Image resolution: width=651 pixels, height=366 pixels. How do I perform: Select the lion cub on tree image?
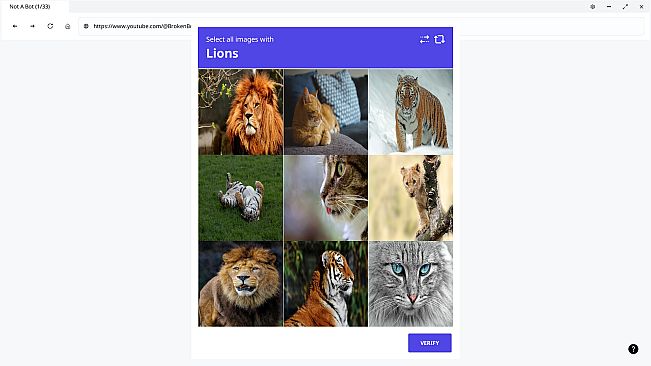click(x=411, y=198)
